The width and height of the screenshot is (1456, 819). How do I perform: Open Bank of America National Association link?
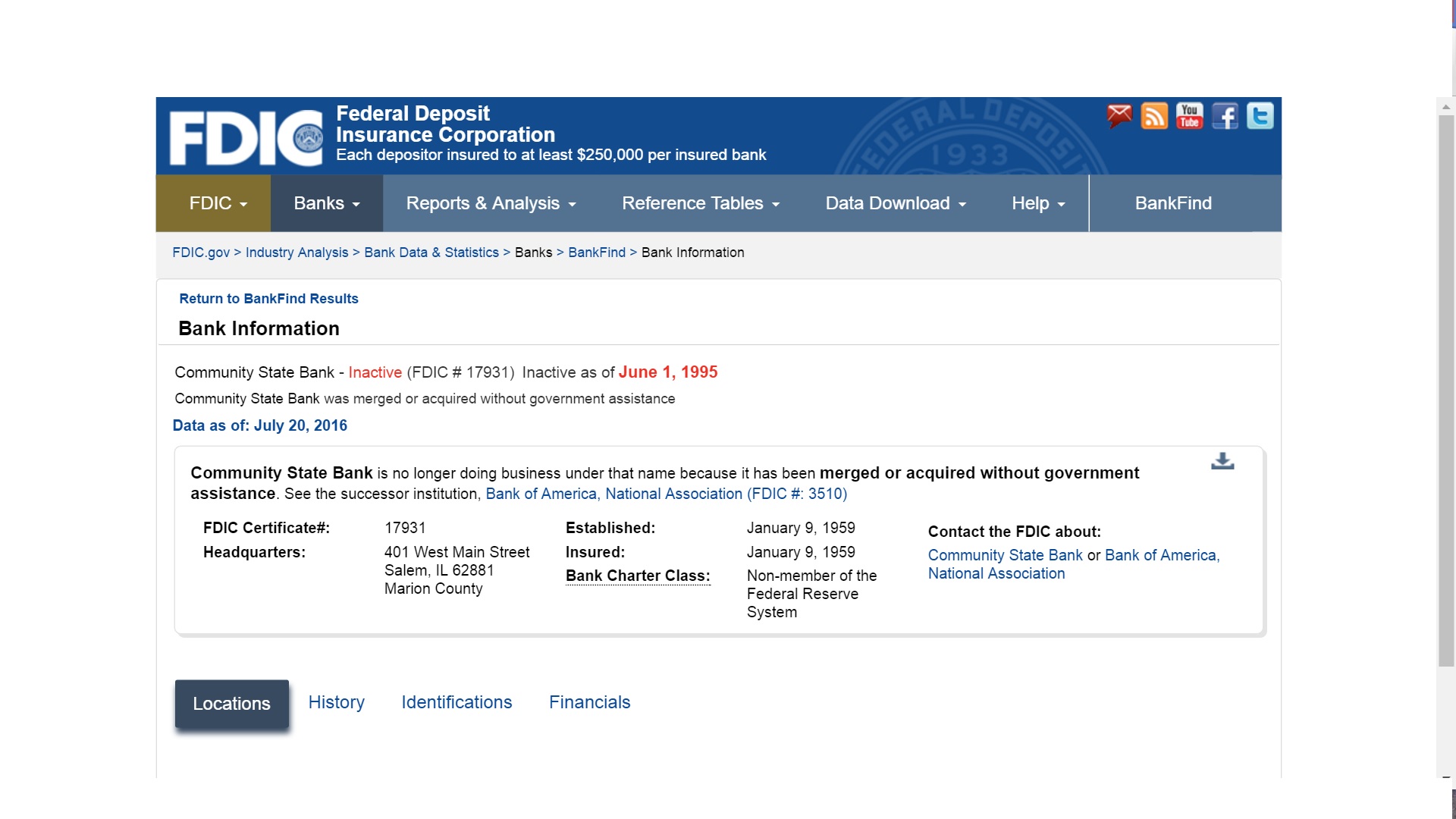pos(666,494)
